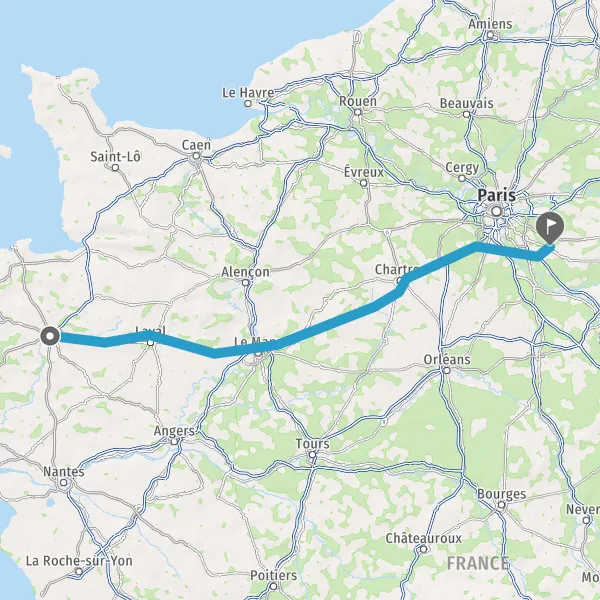Click the destination flag marker east of Paris

click(550, 228)
